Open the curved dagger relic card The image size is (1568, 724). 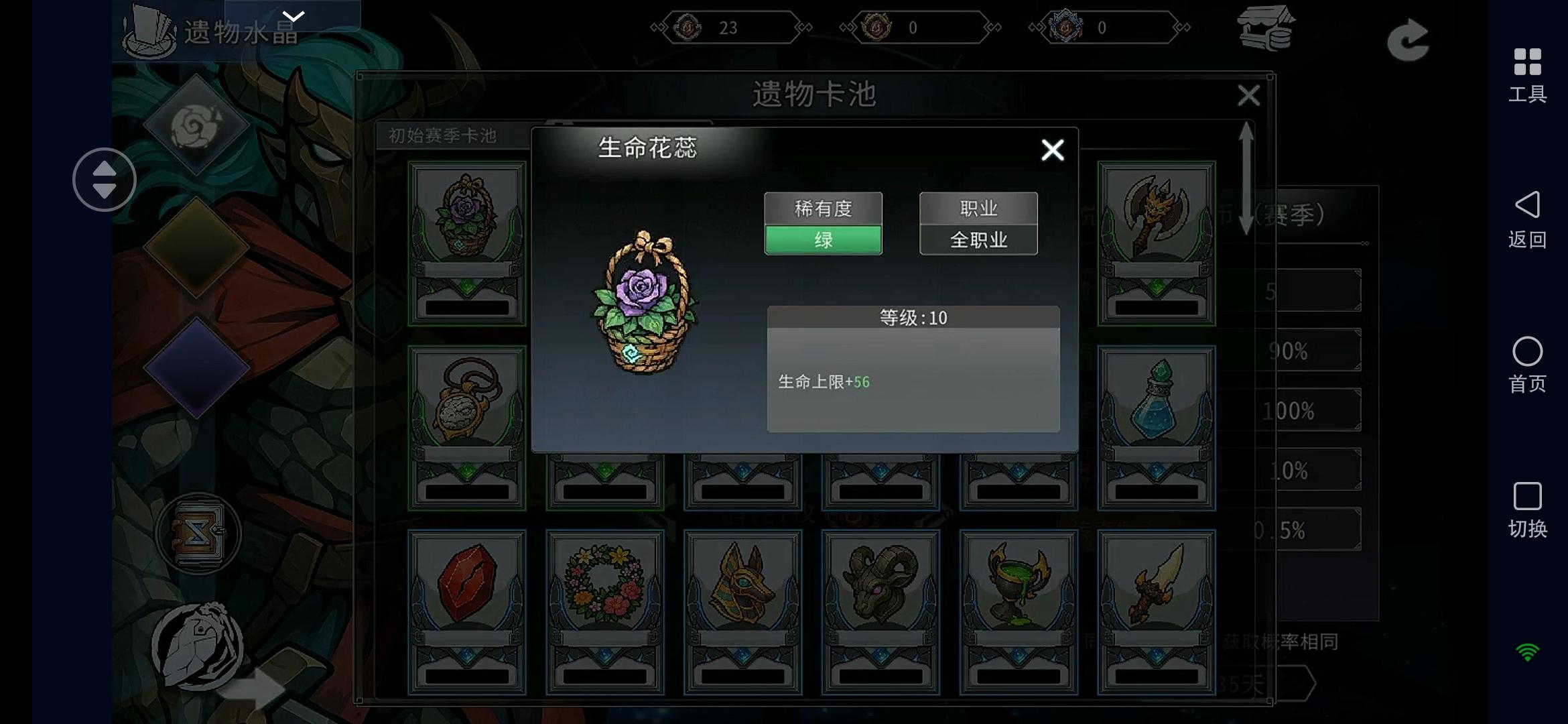(1157, 611)
